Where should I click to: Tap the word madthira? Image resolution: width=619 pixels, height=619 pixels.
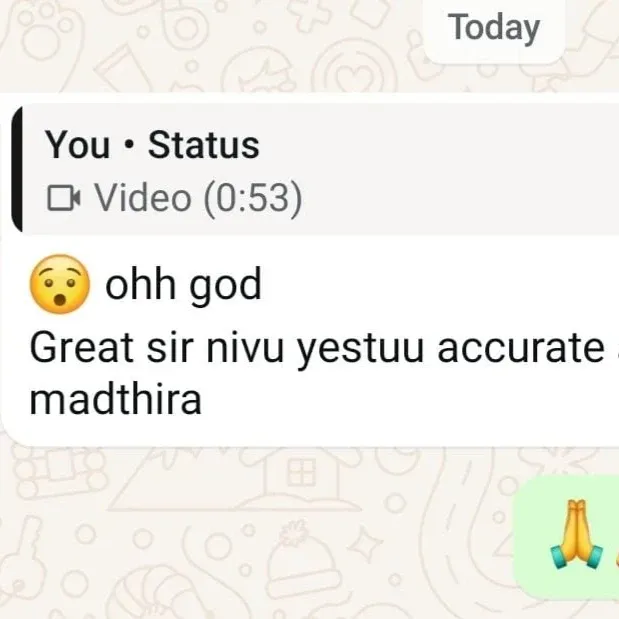pyautogui.click(x=116, y=400)
